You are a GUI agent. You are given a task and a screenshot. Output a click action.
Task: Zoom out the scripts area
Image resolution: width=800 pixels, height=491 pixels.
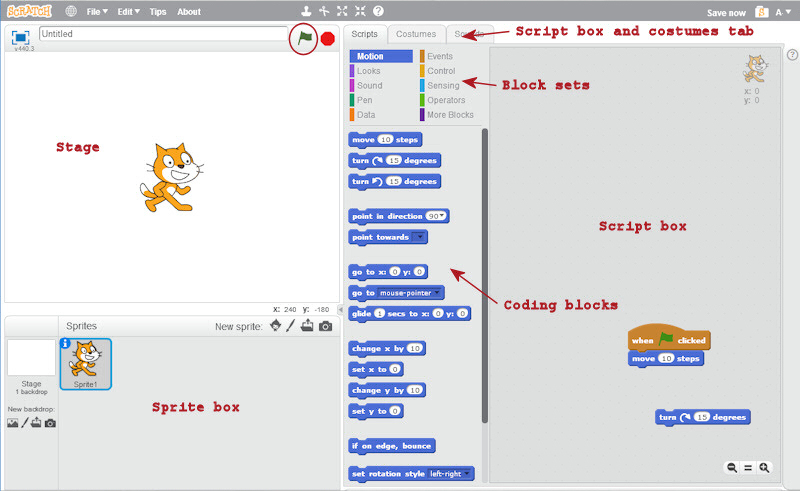[732, 468]
